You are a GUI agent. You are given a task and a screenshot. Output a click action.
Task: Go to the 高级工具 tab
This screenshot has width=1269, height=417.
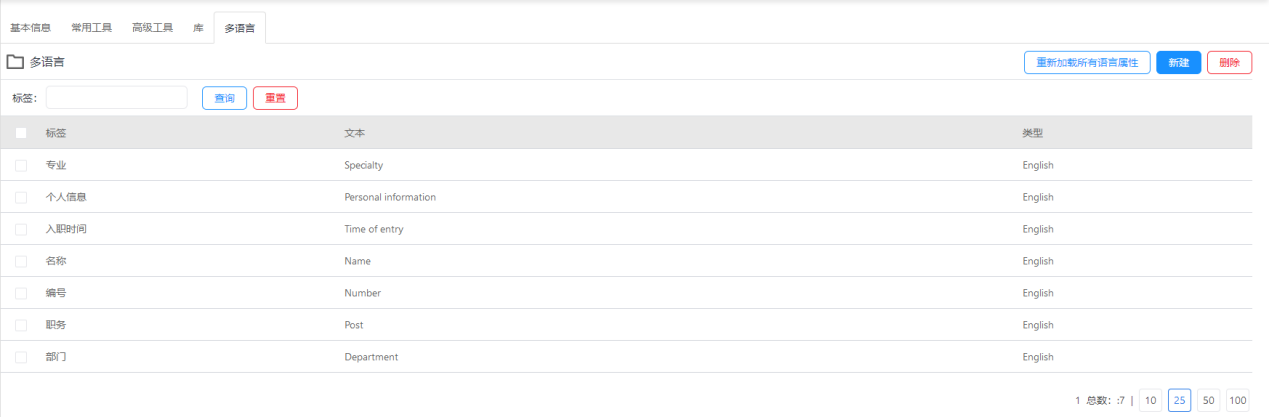tap(153, 28)
